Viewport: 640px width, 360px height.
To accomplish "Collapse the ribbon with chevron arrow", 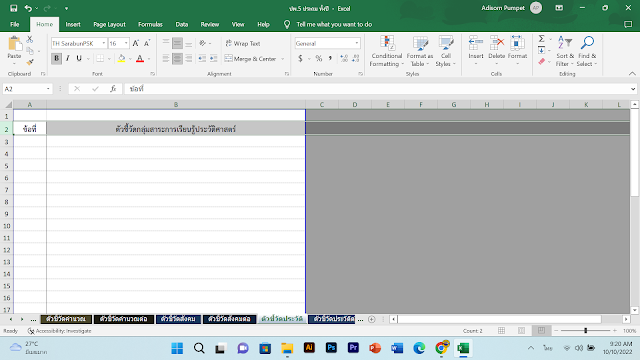I will tap(632, 73).
